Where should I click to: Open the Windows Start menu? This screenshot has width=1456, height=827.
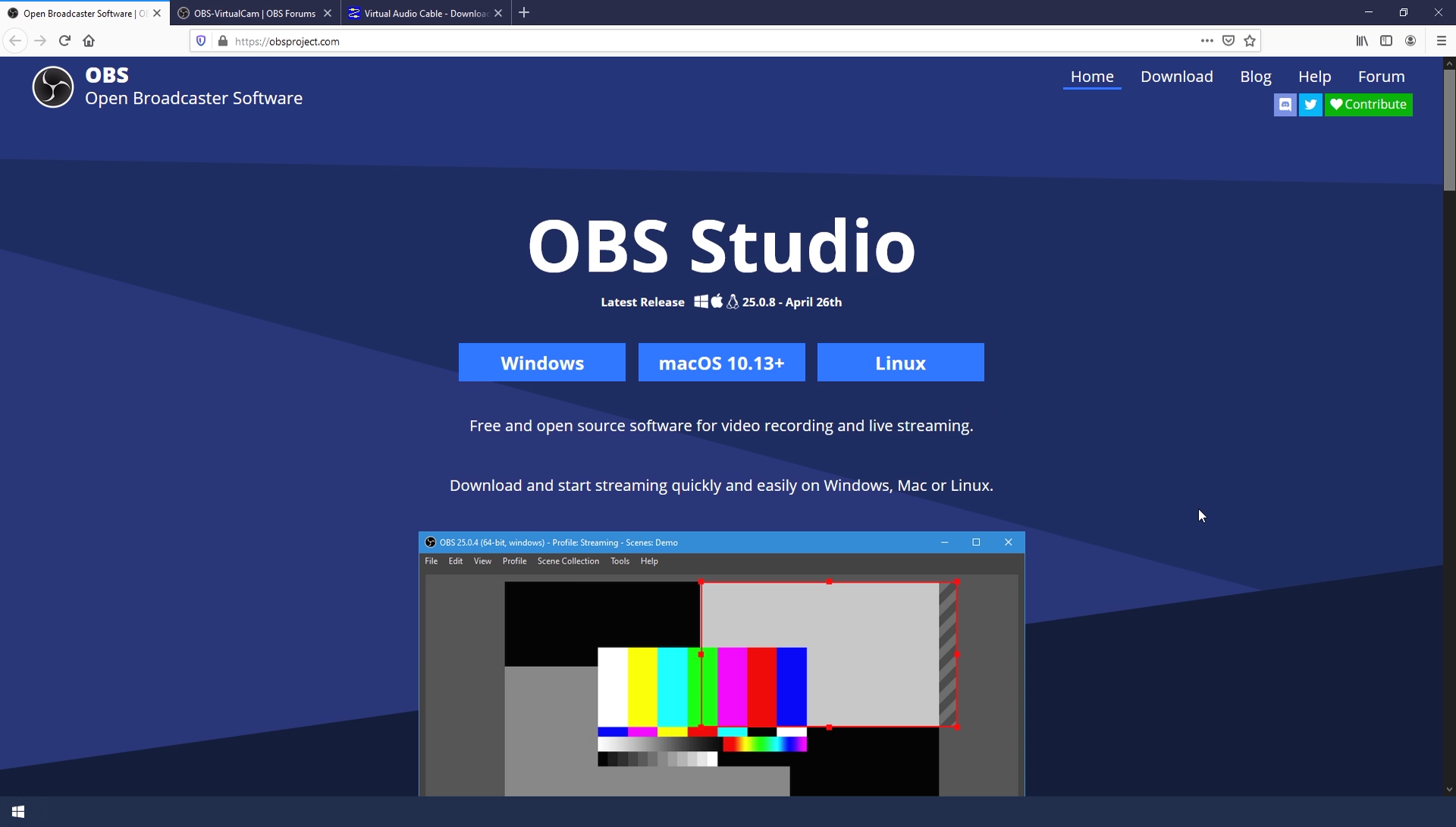[x=18, y=812]
